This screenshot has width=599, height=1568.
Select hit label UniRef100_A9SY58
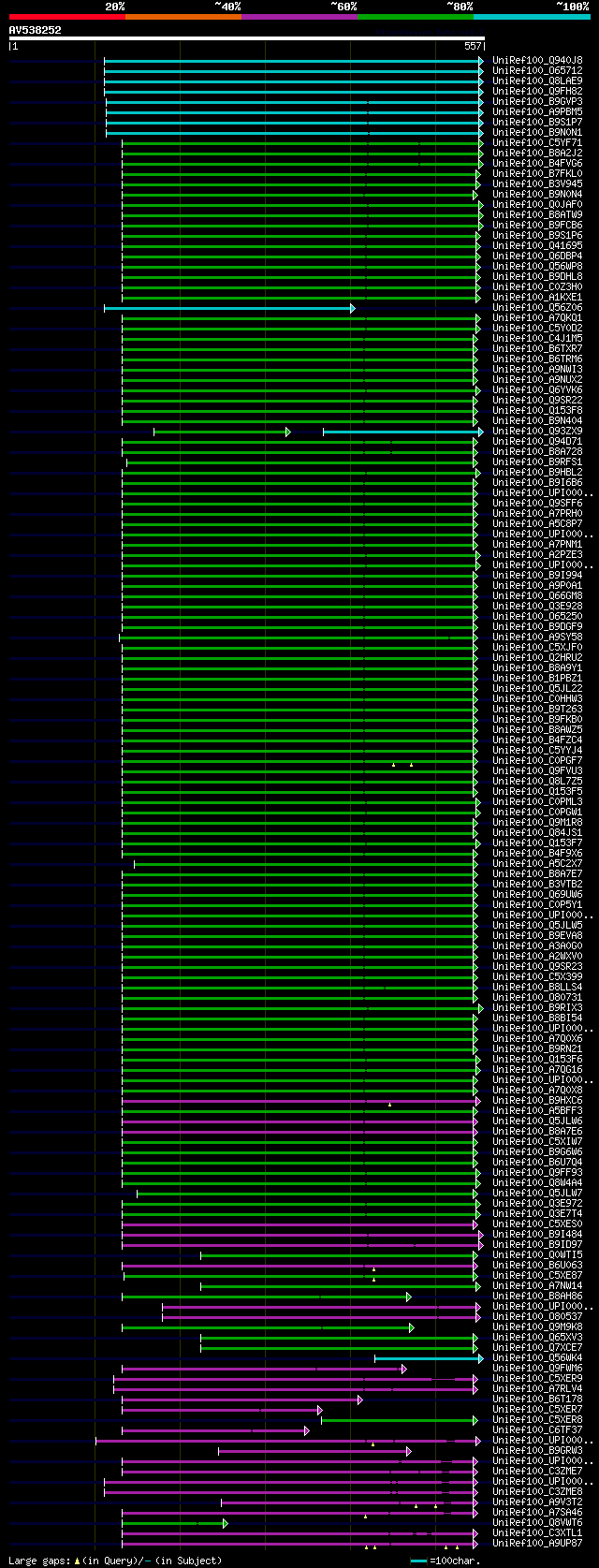pos(537,637)
